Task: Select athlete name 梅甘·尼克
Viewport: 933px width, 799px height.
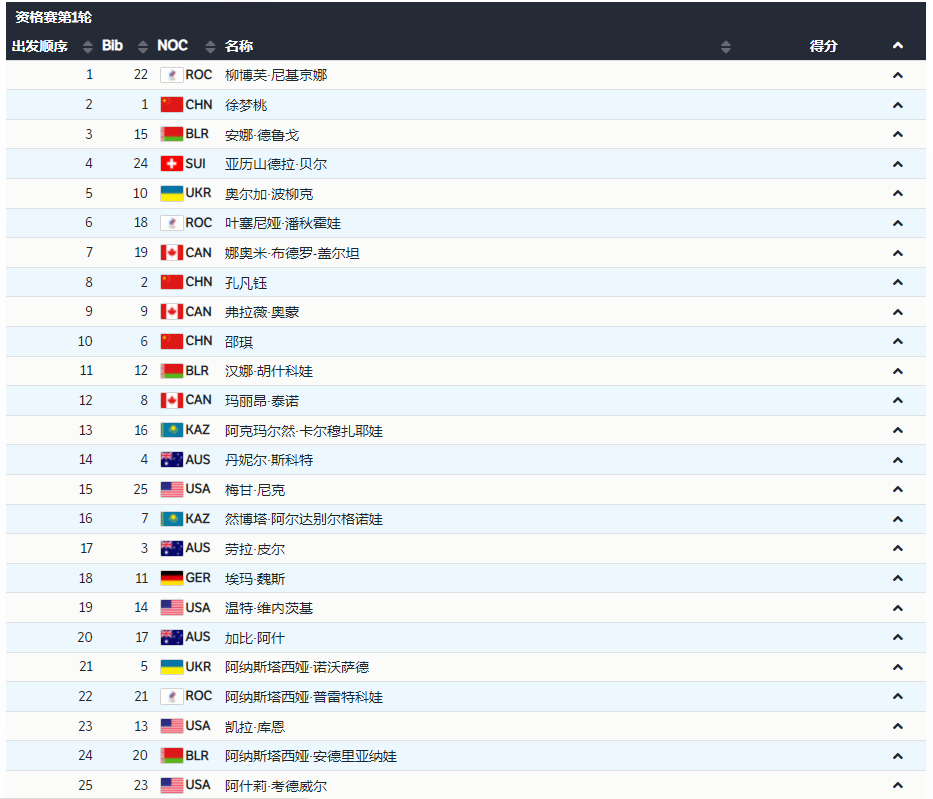Action: tap(255, 490)
